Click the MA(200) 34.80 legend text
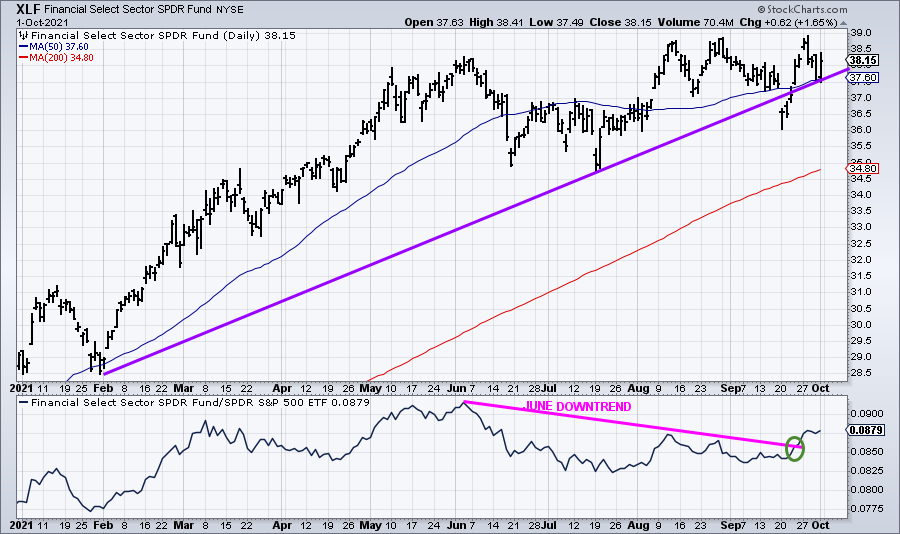The height and width of the screenshot is (534, 900). tap(61, 57)
